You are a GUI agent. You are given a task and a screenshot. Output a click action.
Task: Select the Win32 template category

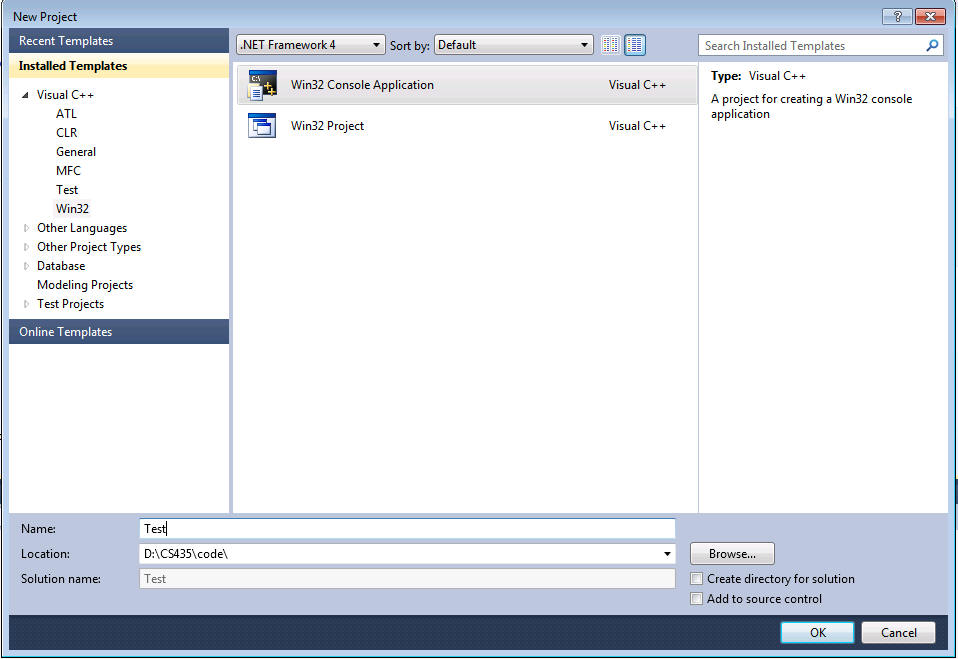[72, 208]
